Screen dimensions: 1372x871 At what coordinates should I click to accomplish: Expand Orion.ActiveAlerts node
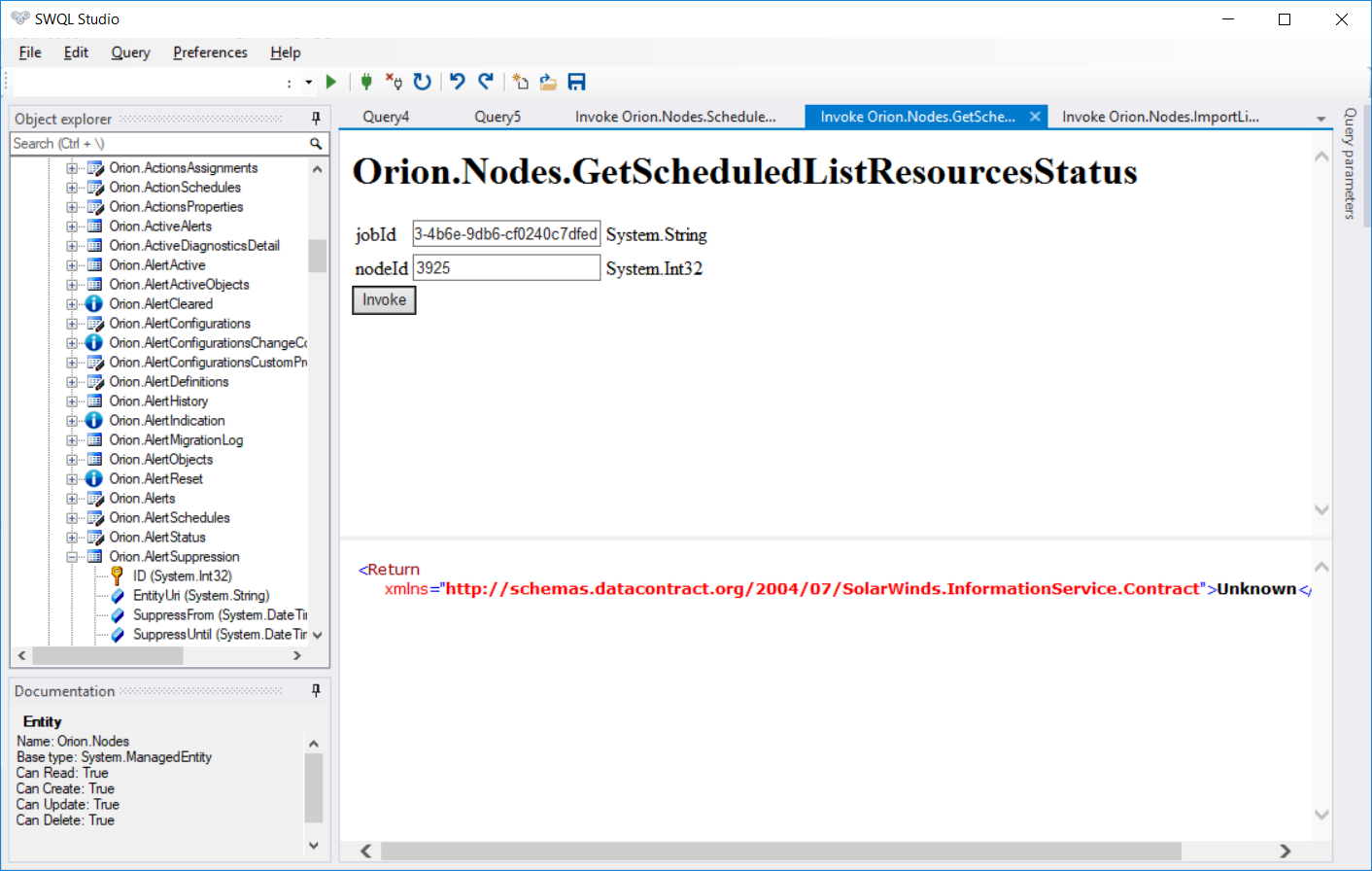(x=72, y=226)
